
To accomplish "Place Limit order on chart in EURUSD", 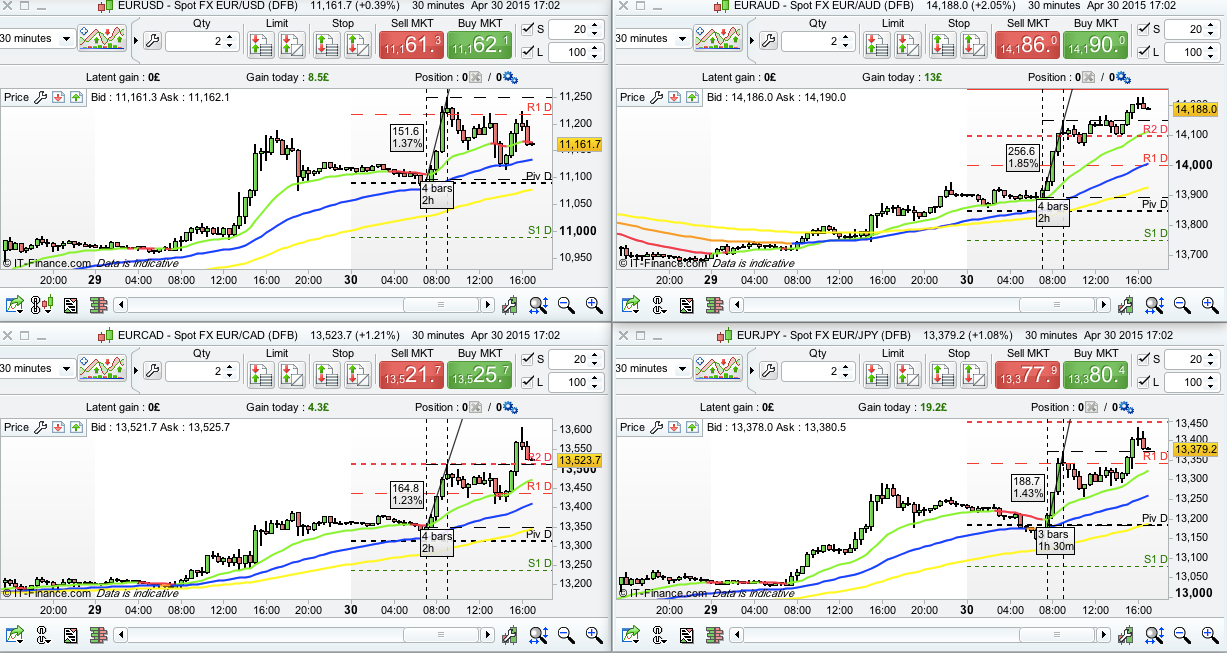I will 291,43.
